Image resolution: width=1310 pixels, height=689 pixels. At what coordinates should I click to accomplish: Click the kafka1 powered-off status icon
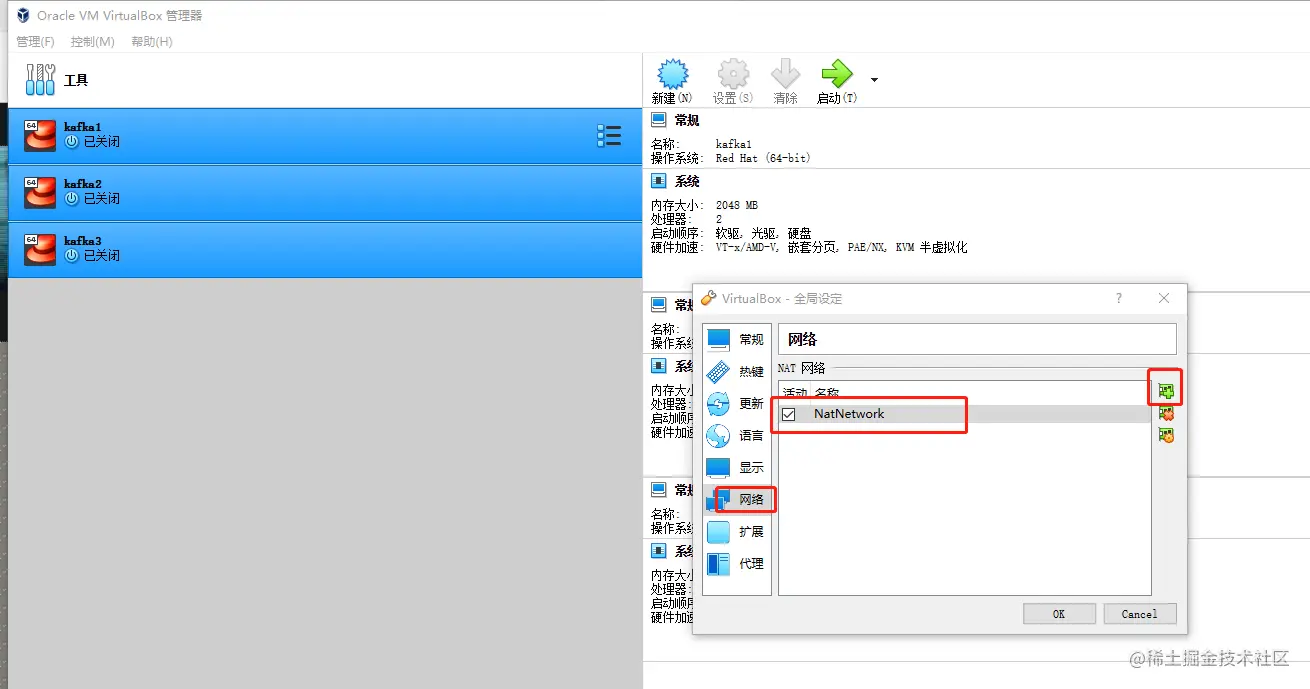pyautogui.click(x=71, y=142)
